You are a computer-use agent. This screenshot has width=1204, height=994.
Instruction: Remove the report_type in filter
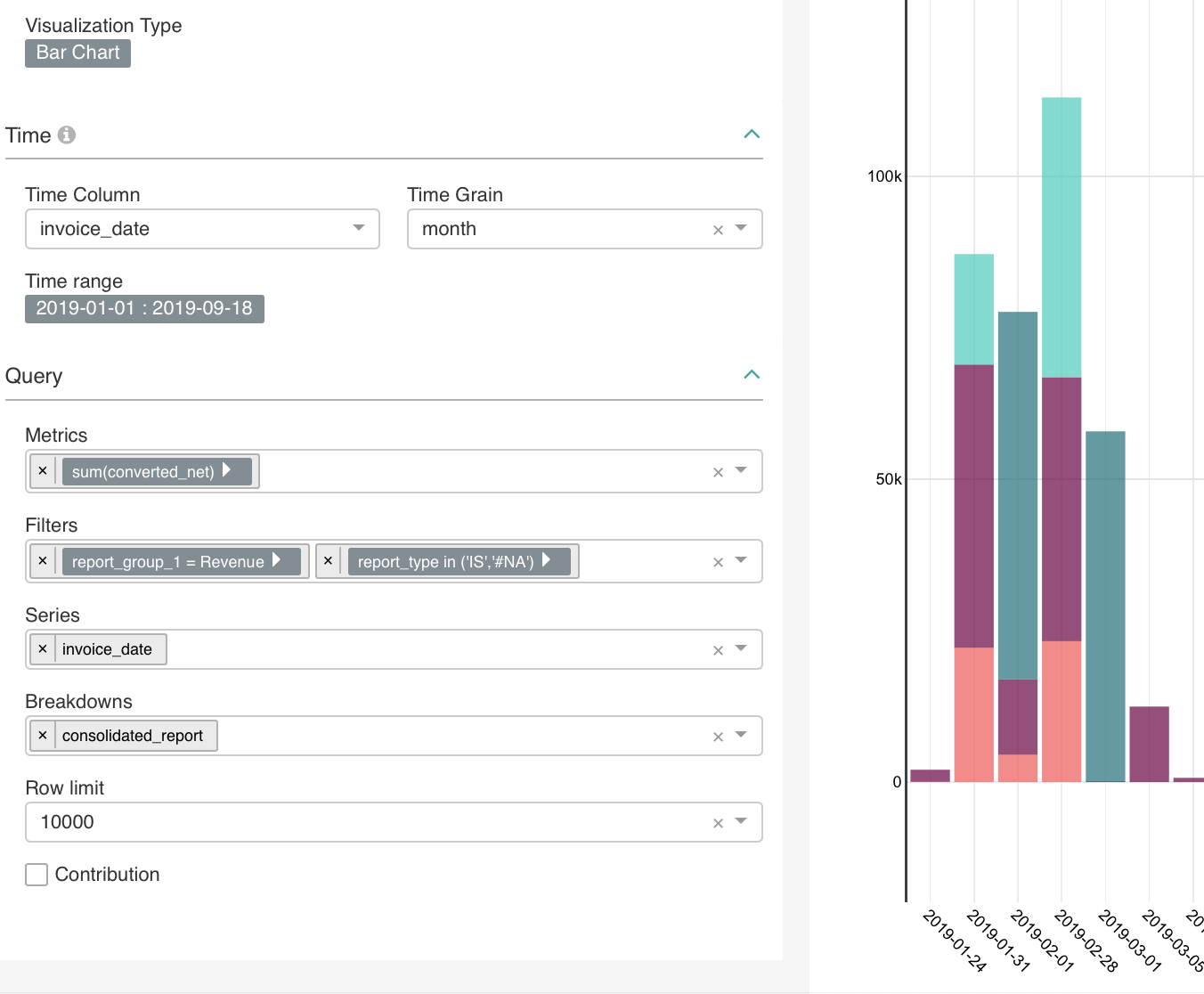pyautogui.click(x=328, y=561)
